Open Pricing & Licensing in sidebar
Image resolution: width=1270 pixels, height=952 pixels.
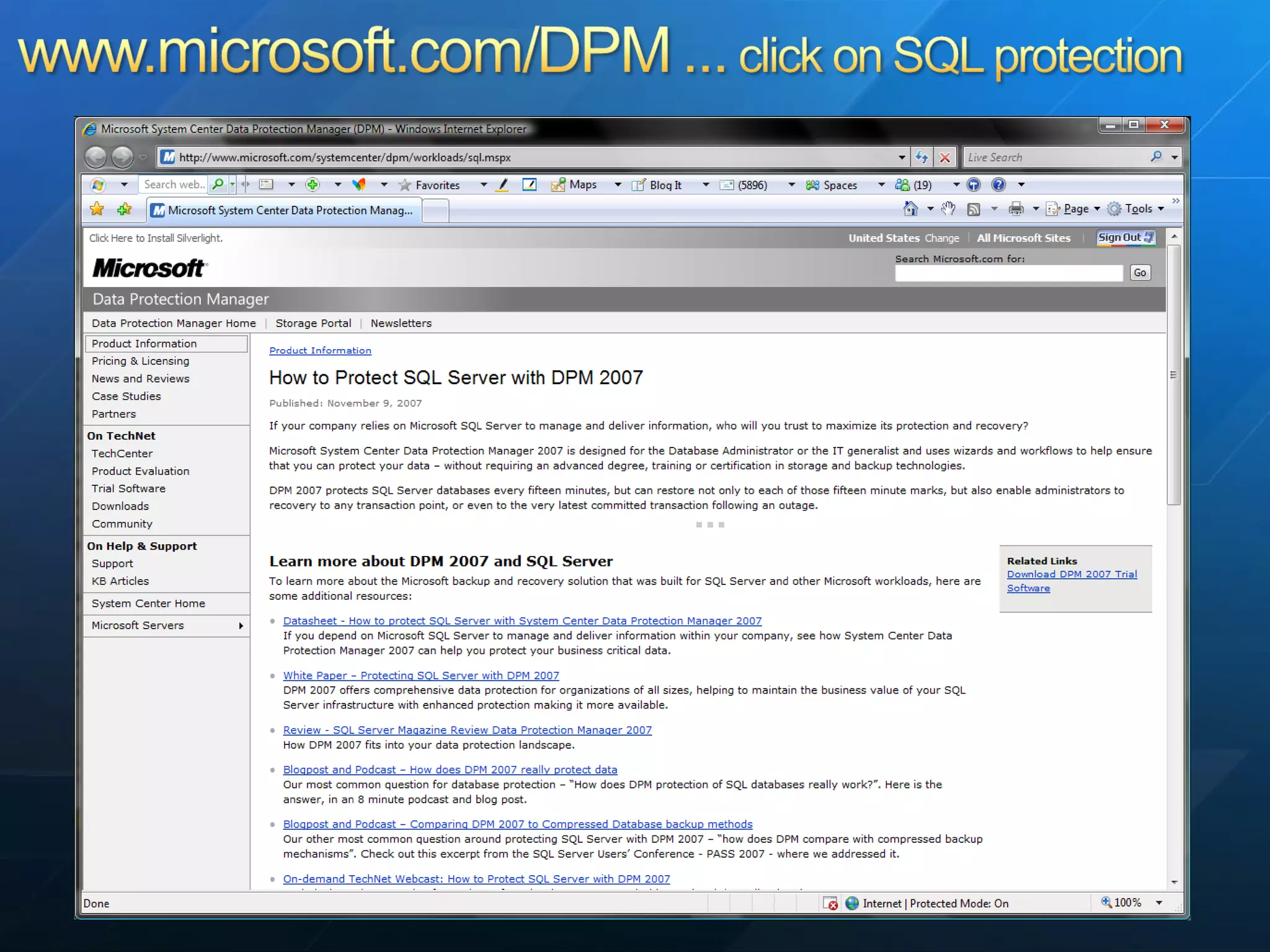coord(140,361)
